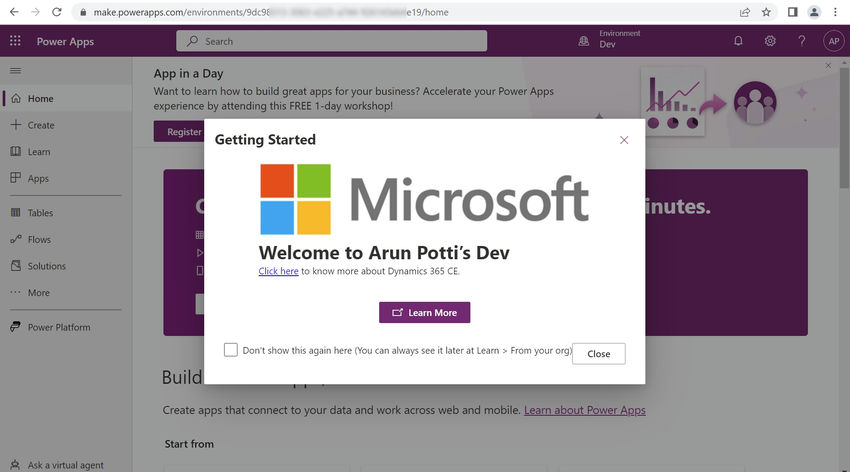Open the browser three-dot menu

(835, 12)
